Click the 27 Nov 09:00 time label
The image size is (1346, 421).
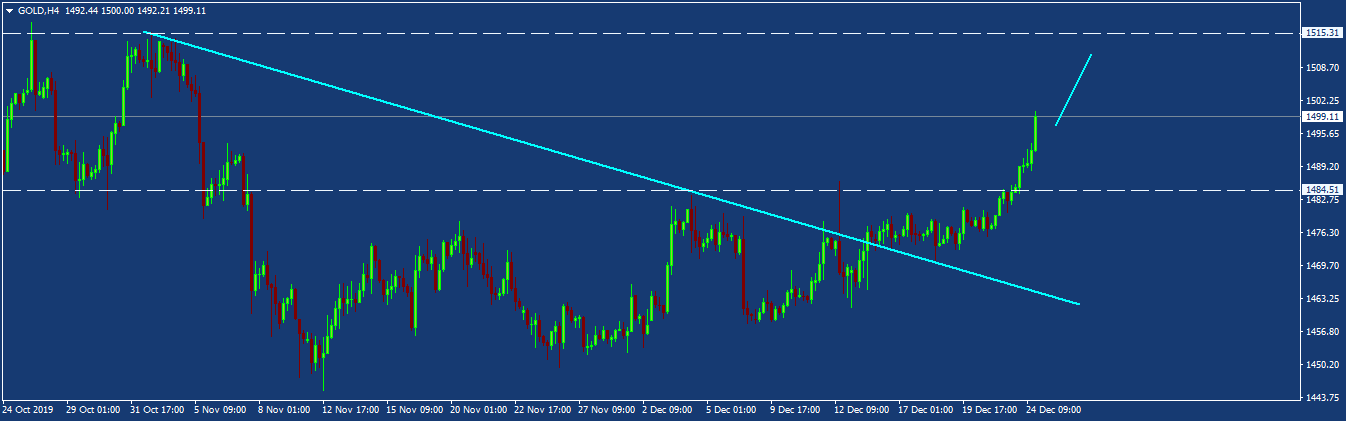pos(606,410)
